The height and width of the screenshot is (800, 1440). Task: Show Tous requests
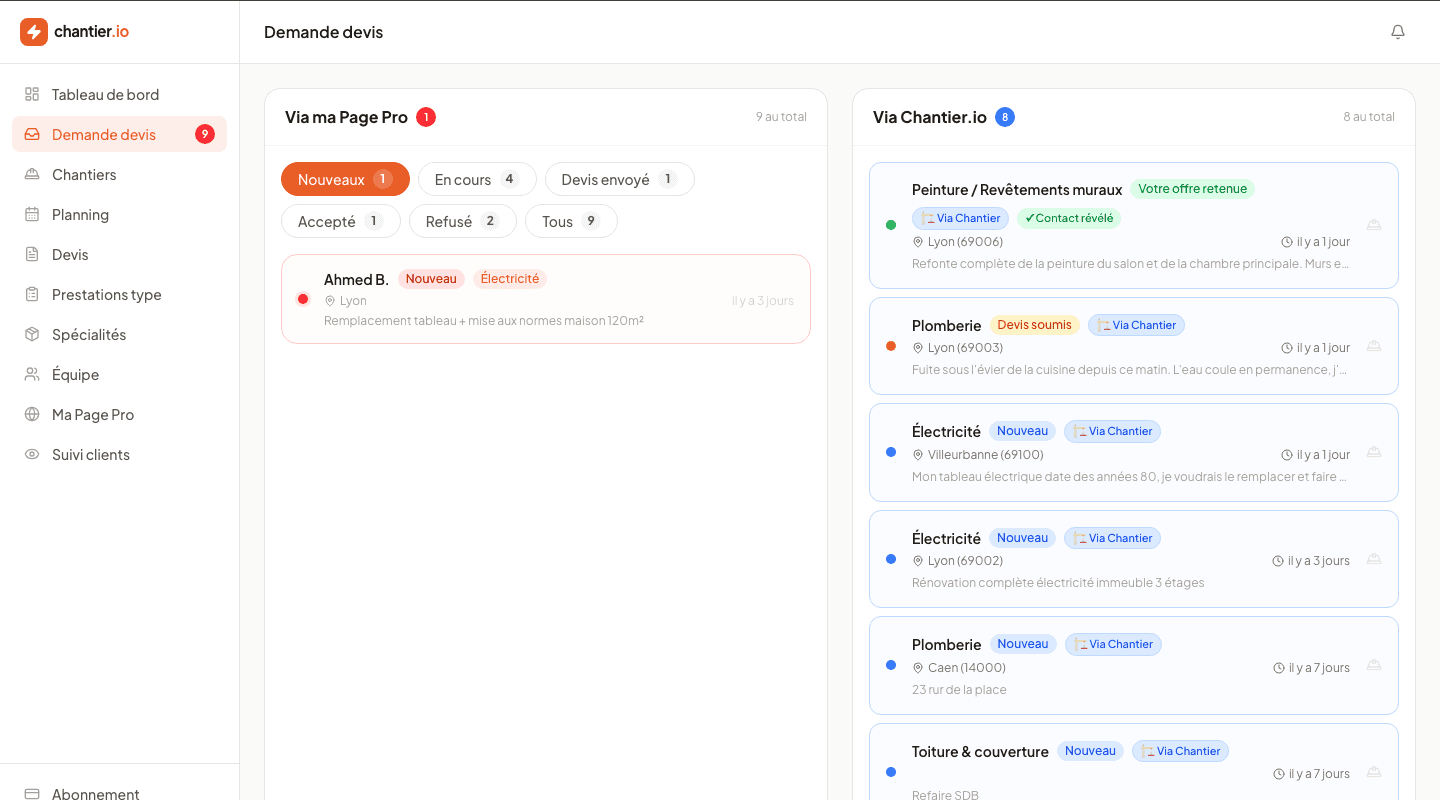(x=571, y=221)
